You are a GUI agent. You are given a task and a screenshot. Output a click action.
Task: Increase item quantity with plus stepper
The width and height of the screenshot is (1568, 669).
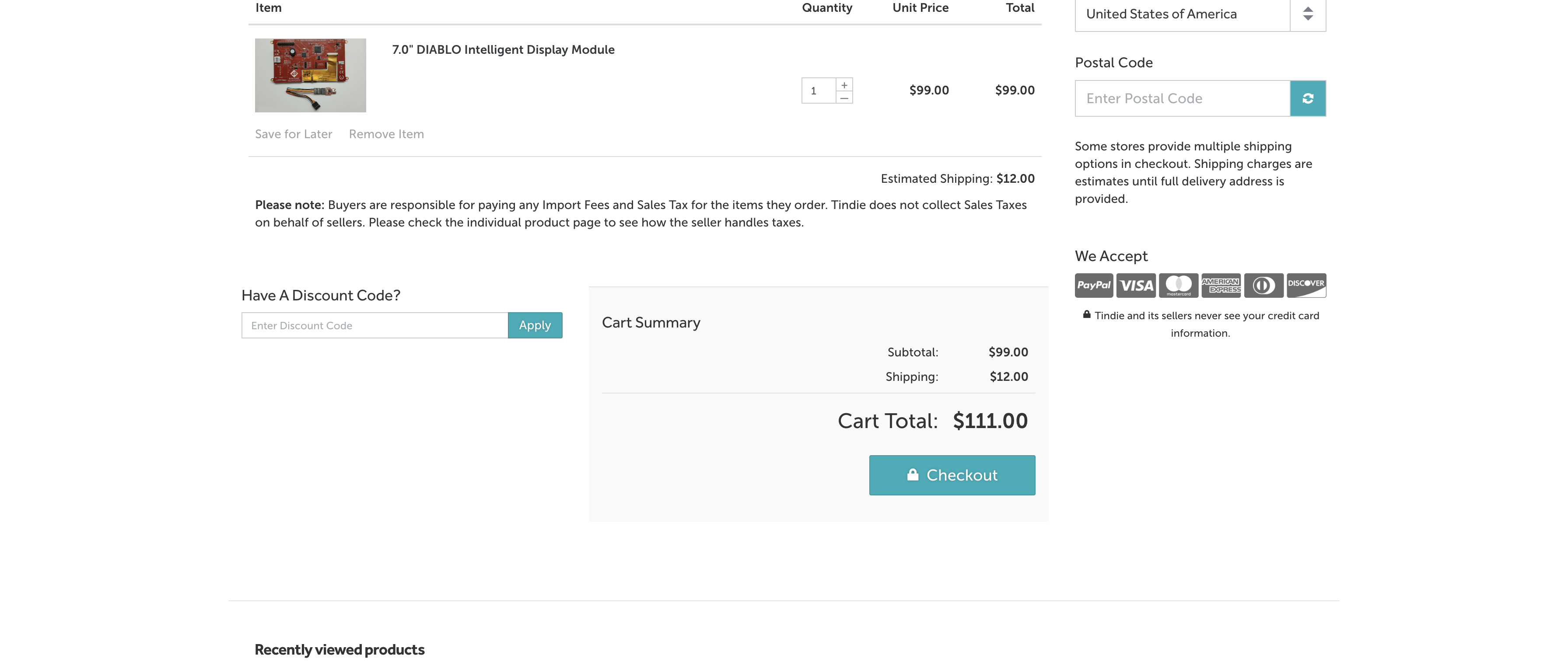844,85
